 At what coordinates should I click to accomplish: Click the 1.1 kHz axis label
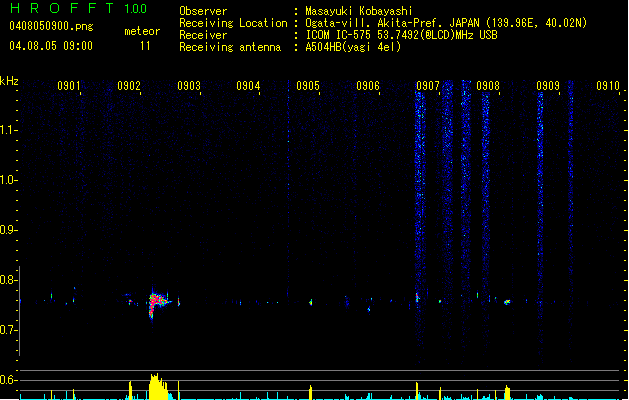click(x=8, y=130)
